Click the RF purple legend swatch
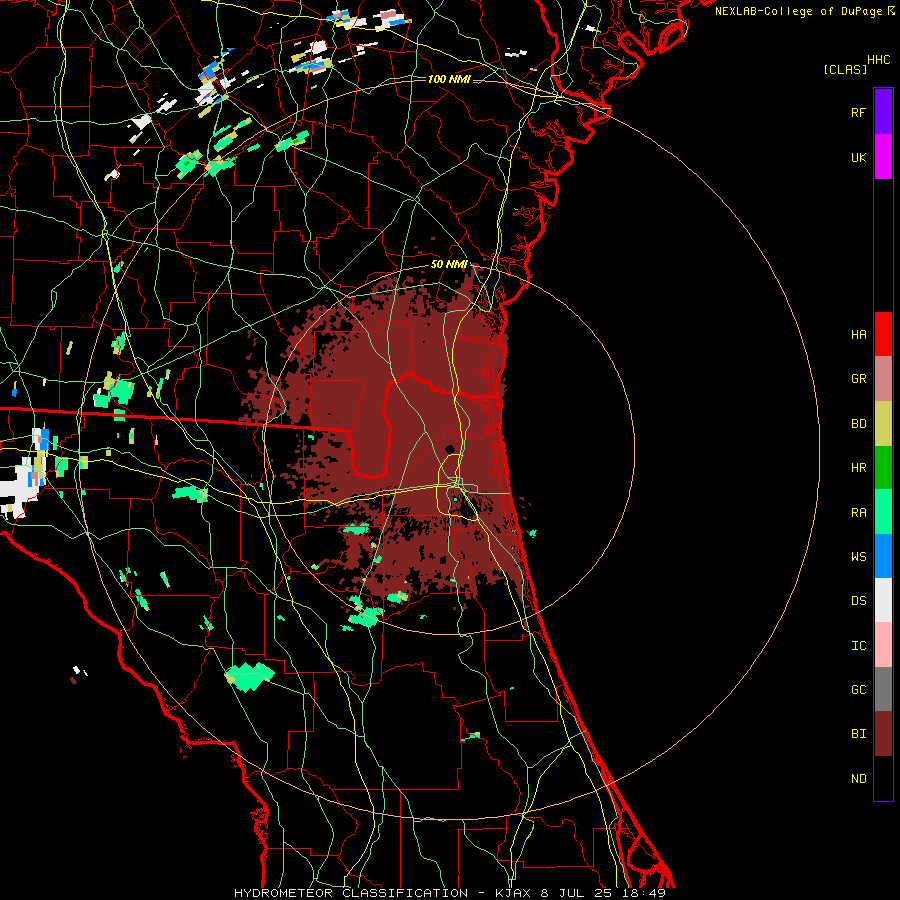This screenshot has width=900, height=900. 883,111
